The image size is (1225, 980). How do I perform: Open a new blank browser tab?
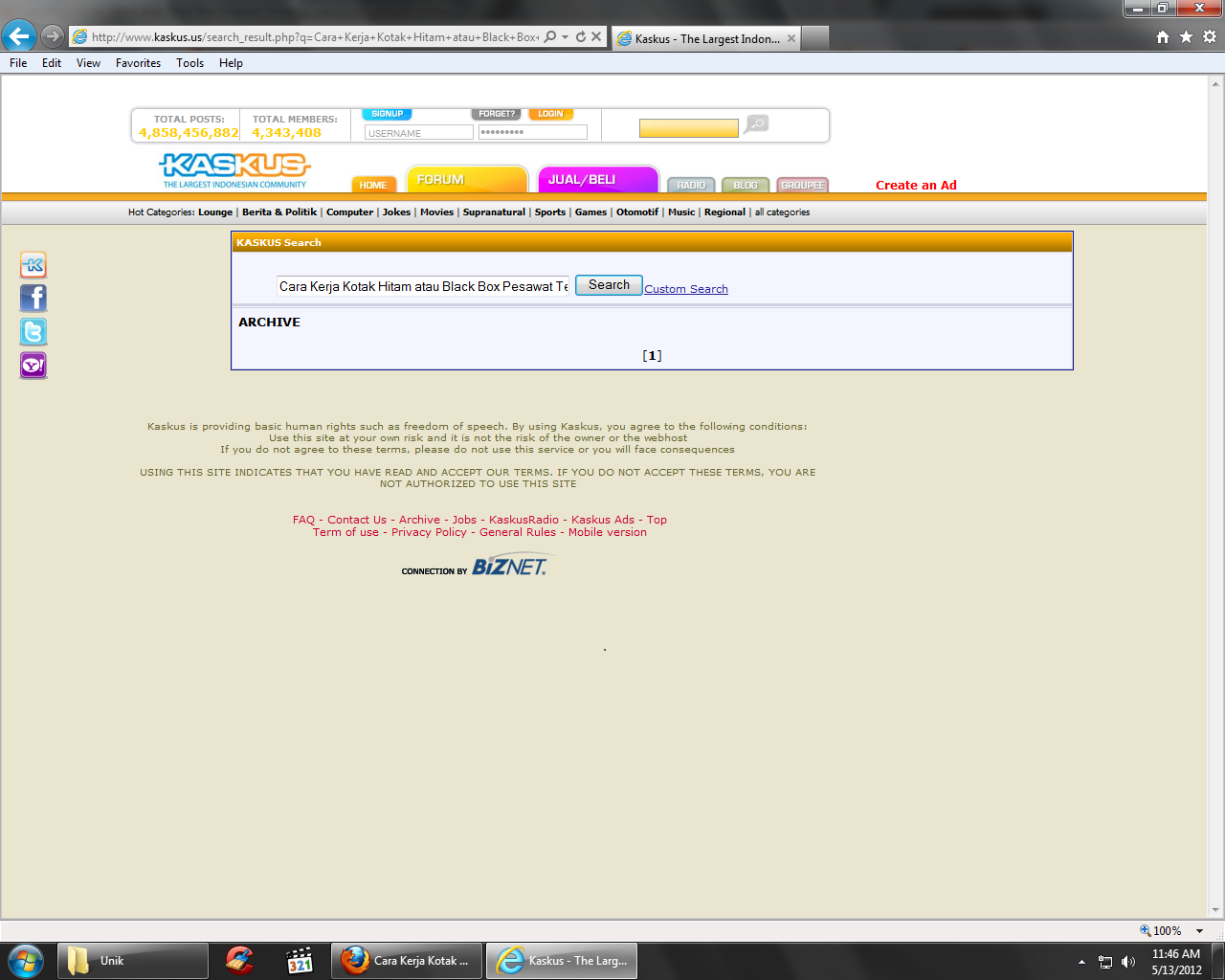pos(814,38)
